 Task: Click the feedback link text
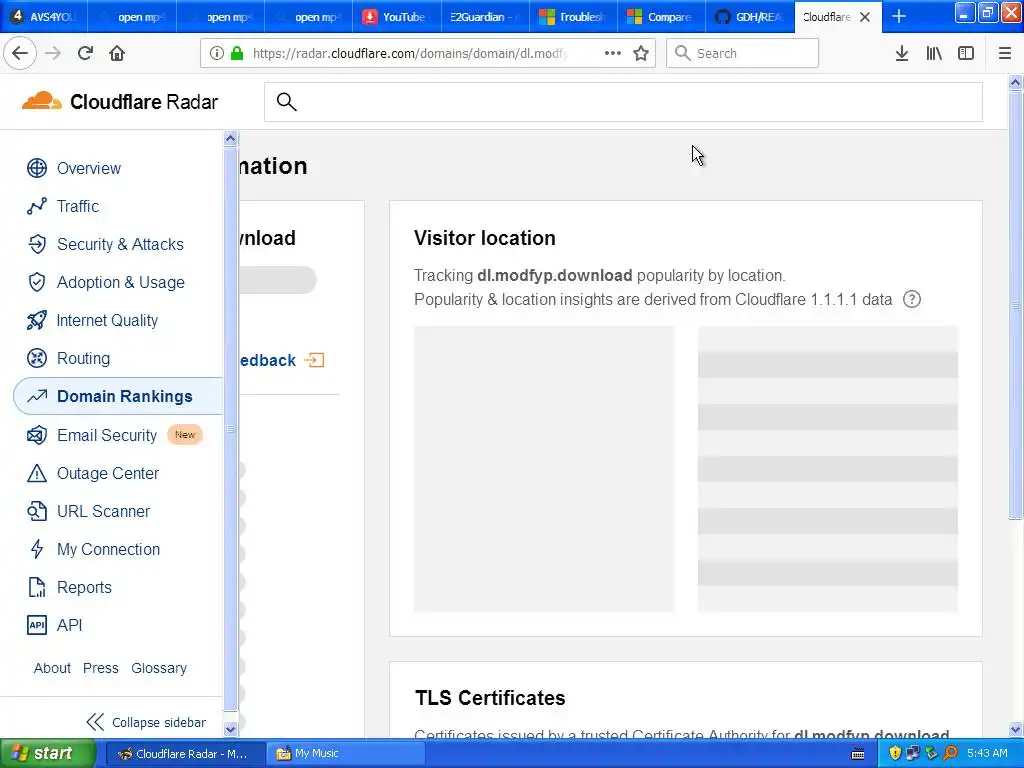point(268,360)
